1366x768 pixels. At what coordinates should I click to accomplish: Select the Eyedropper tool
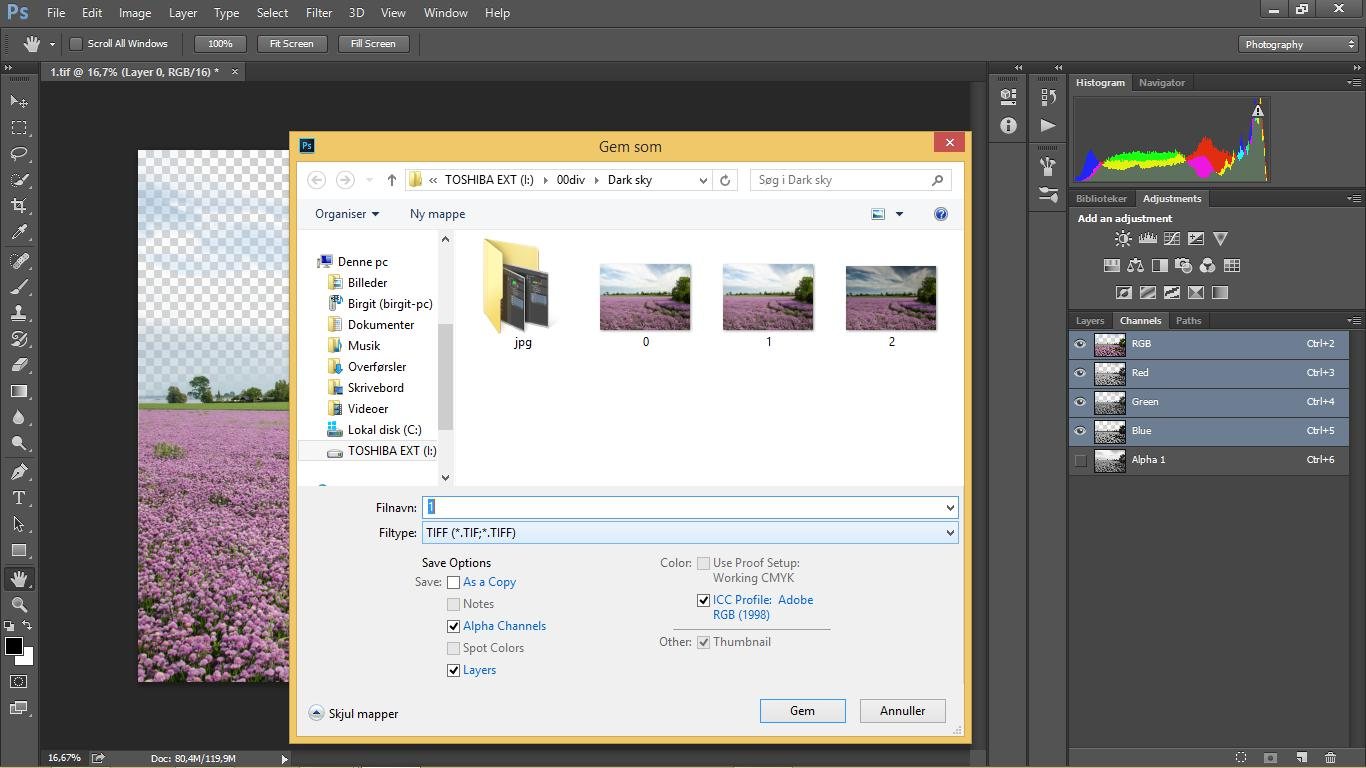19,232
